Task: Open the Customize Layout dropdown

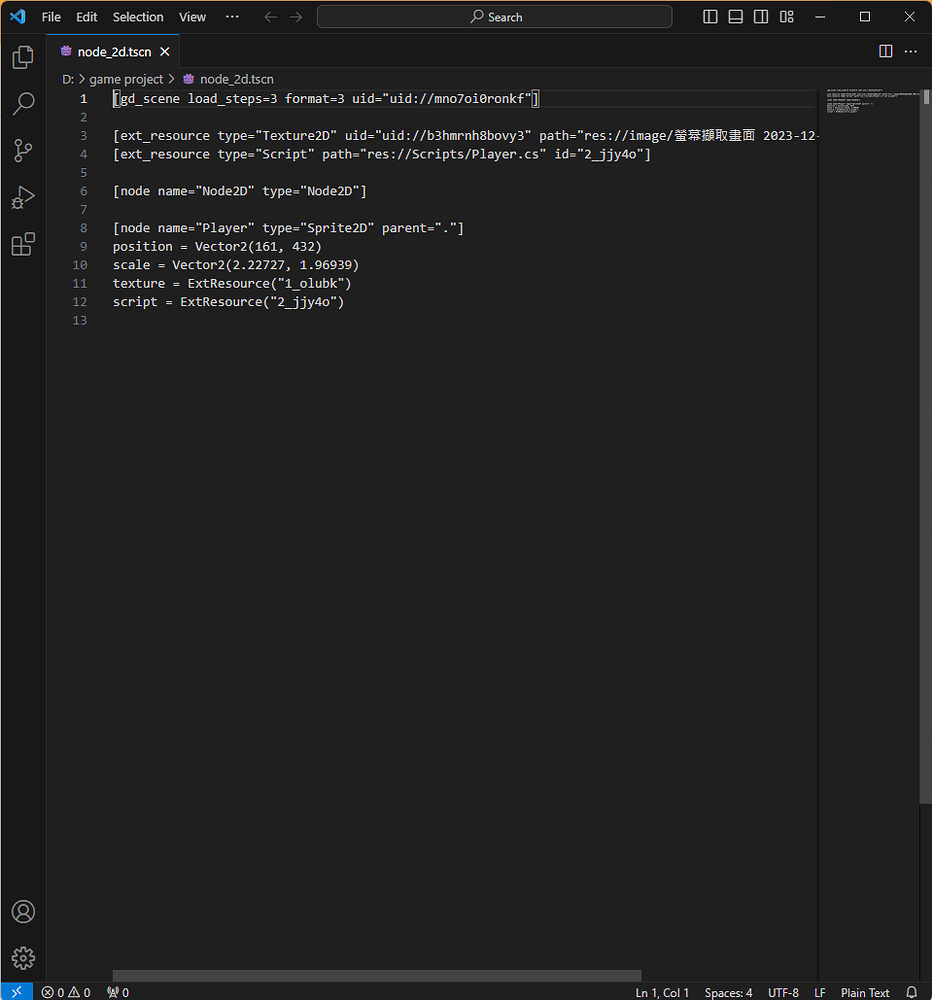Action: coord(787,17)
